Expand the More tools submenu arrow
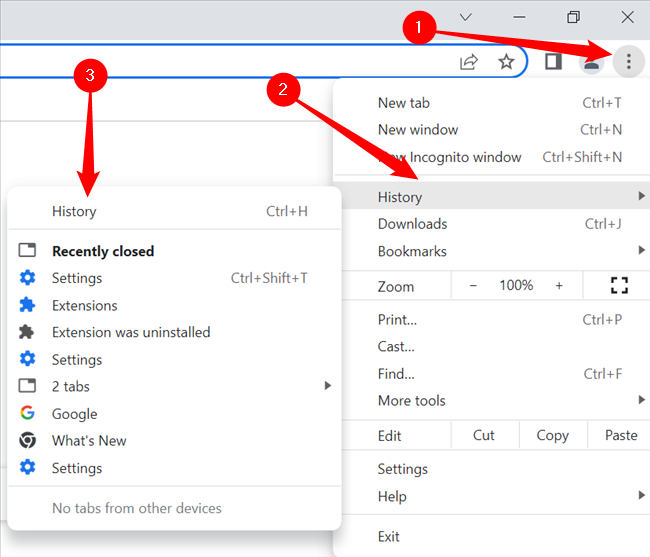The image size is (650, 557). click(641, 400)
